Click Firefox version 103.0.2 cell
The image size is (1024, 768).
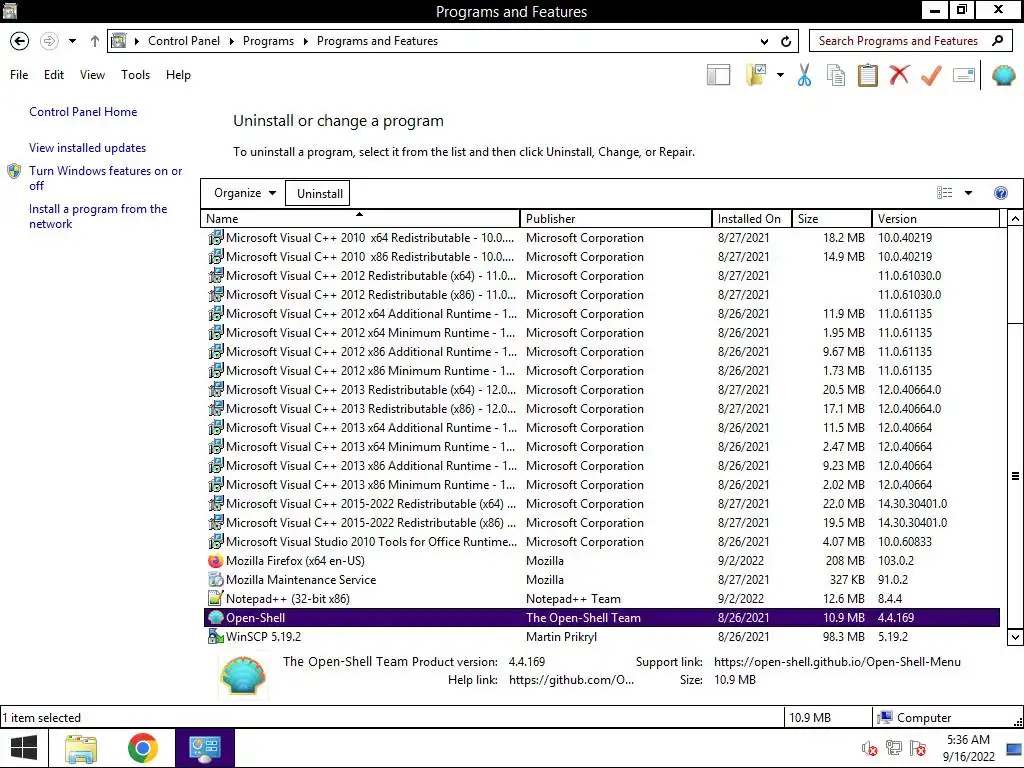point(895,561)
